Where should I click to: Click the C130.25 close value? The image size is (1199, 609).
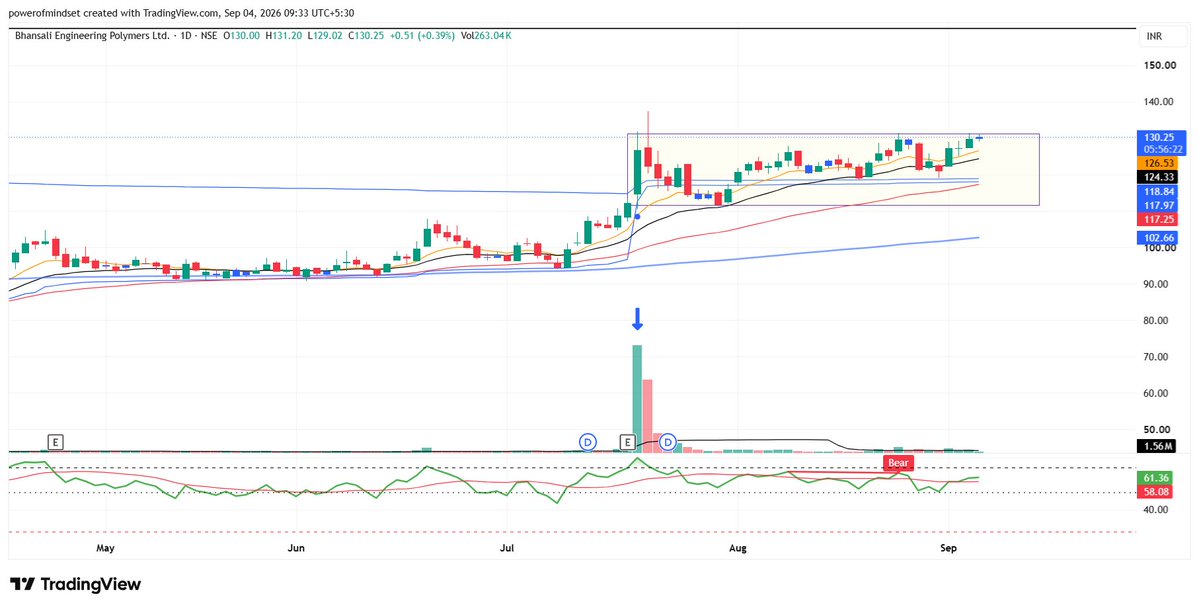pos(366,36)
